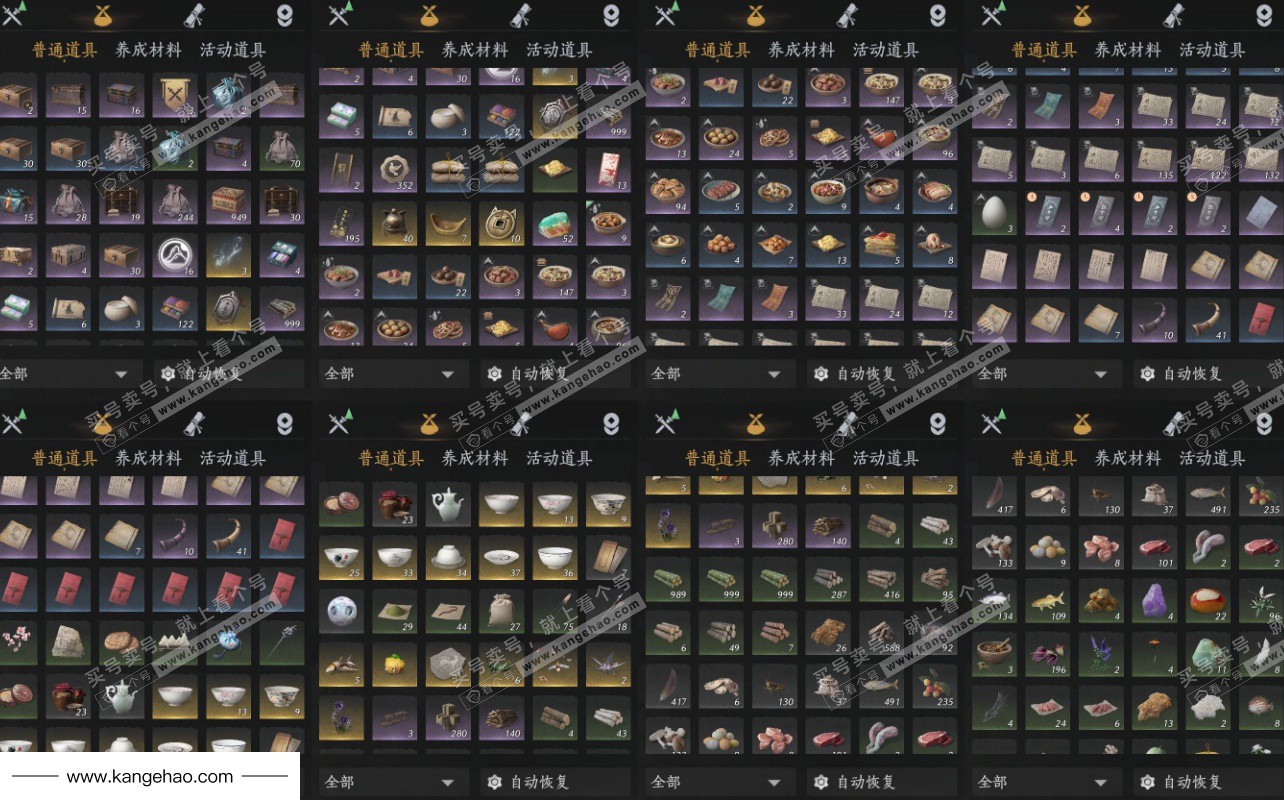This screenshot has width=1284, height=800.
Task: Select the purple crystal ore item
Action: click(x=1155, y=602)
